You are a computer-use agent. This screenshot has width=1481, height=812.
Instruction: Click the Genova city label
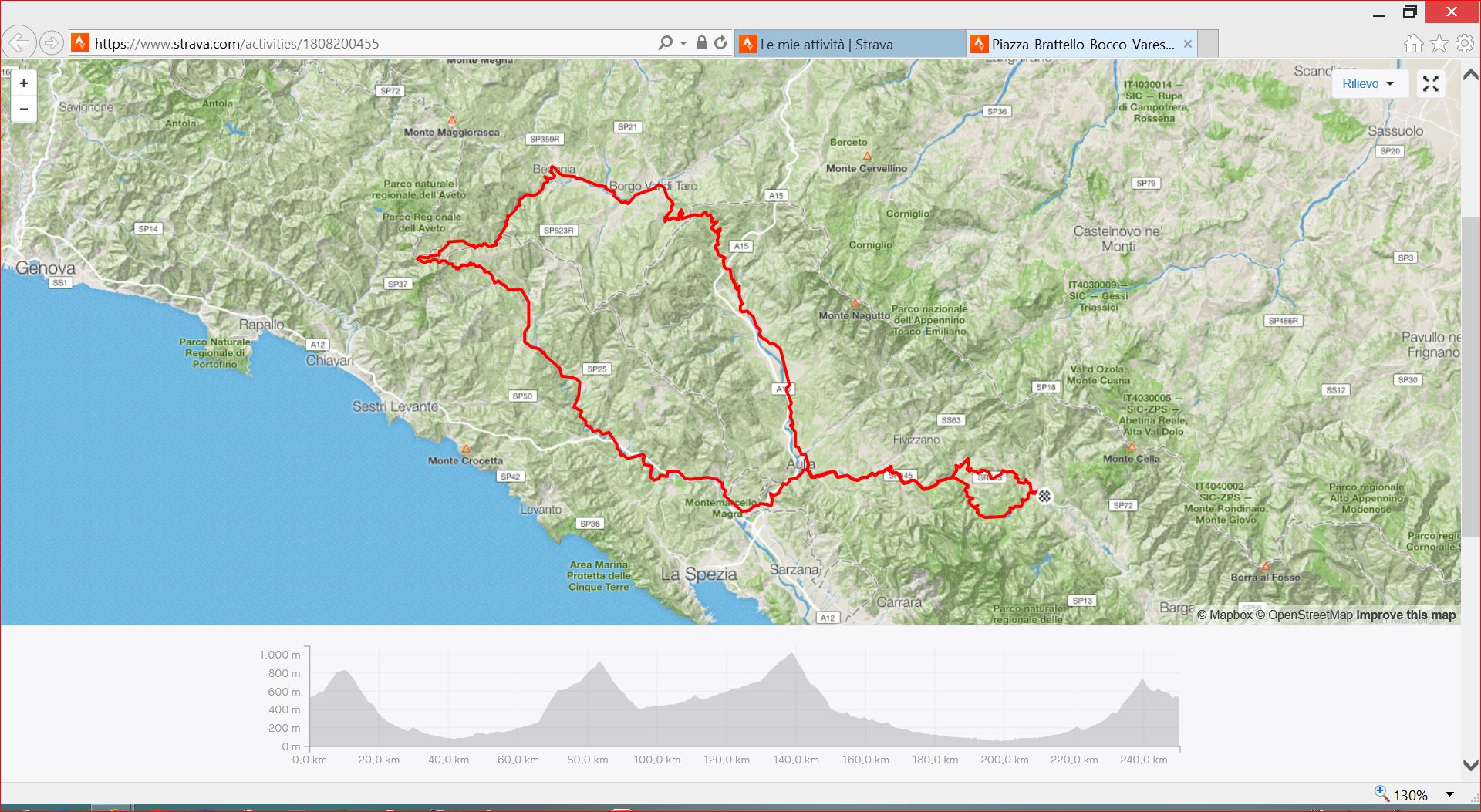(x=46, y=268)
